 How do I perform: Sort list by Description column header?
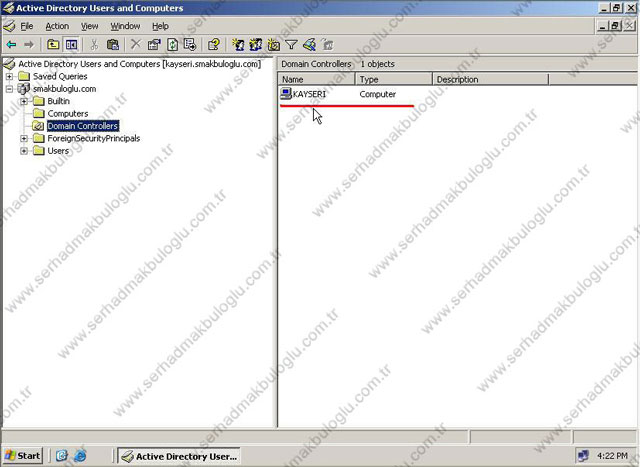point(490,79)
